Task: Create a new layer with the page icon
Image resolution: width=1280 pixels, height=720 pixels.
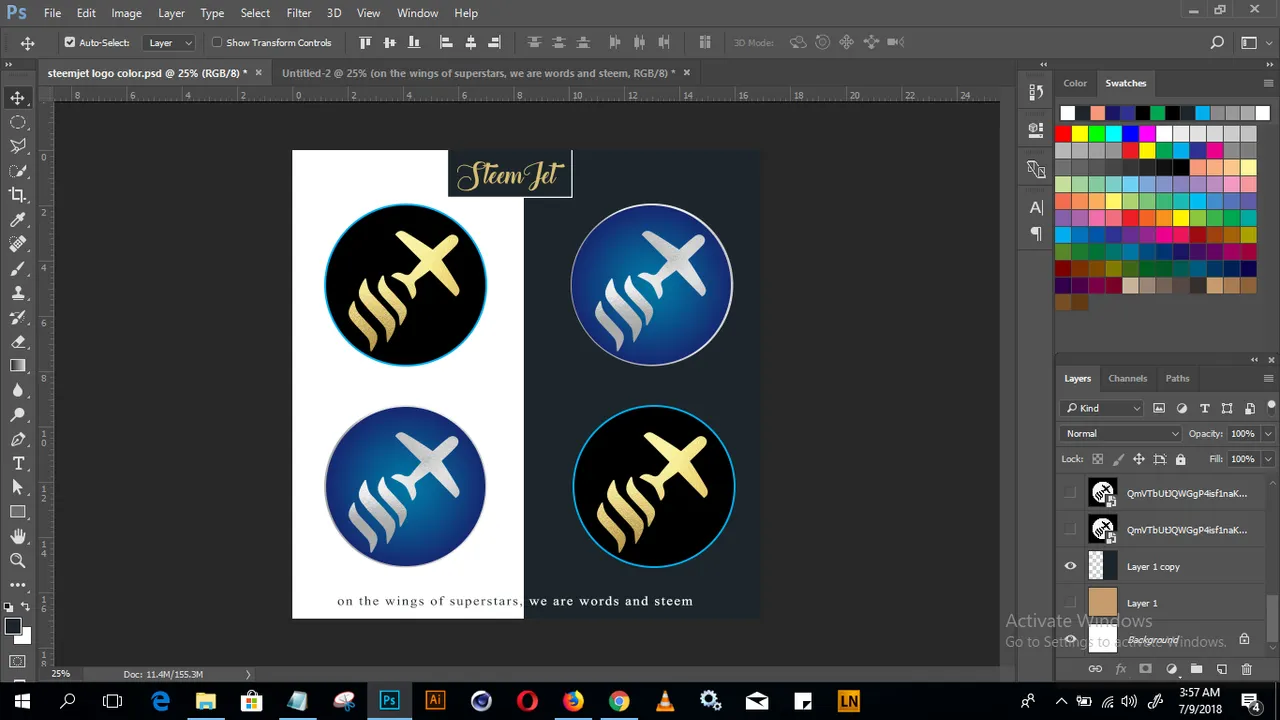Action: (x=1221, y=669)
